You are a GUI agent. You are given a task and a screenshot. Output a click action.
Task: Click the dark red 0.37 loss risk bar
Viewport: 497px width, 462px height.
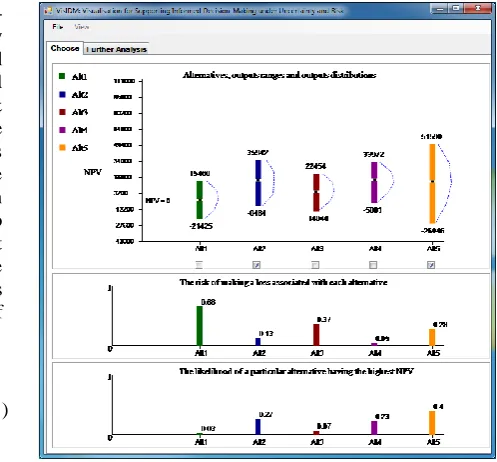click(x=316, y=335)
